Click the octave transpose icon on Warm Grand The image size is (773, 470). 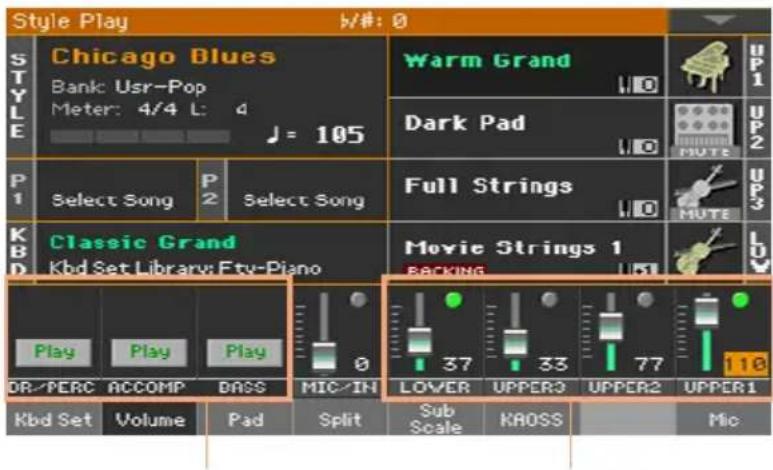(639, 86)
